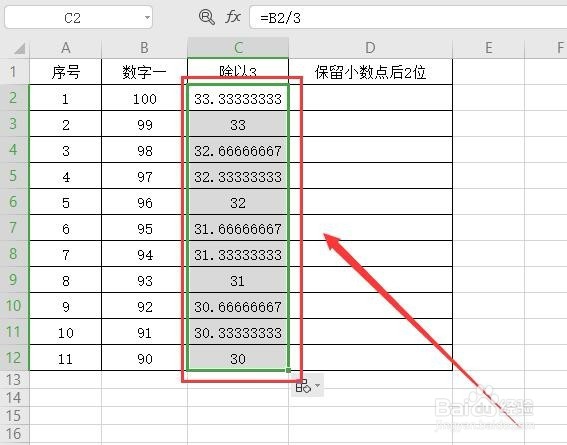Select column E header
This screenshot has height=445, width=567.
click(x=489, y=48)
